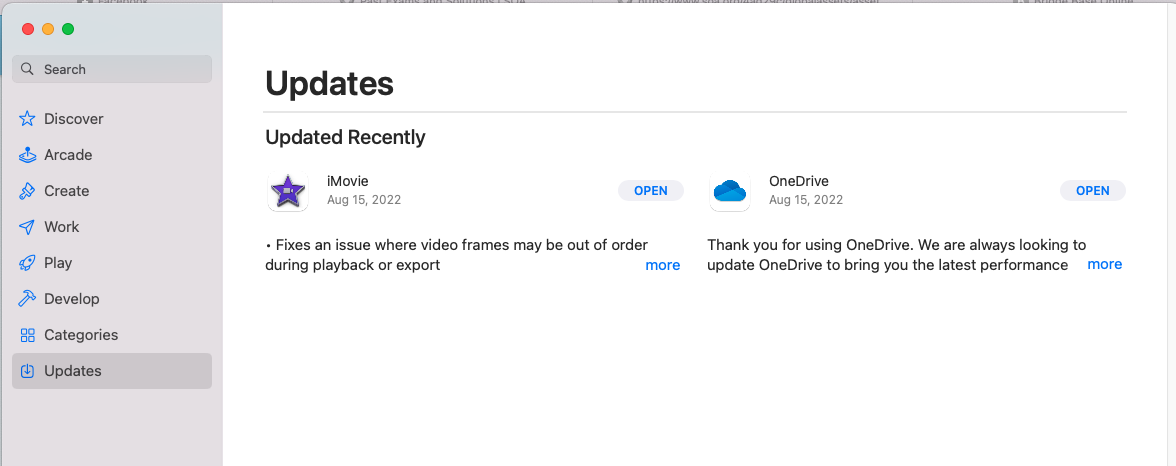This screenshot has height=466, width=1176.
Task: Click the iMovie app title
Action: (x=348, y=181)
